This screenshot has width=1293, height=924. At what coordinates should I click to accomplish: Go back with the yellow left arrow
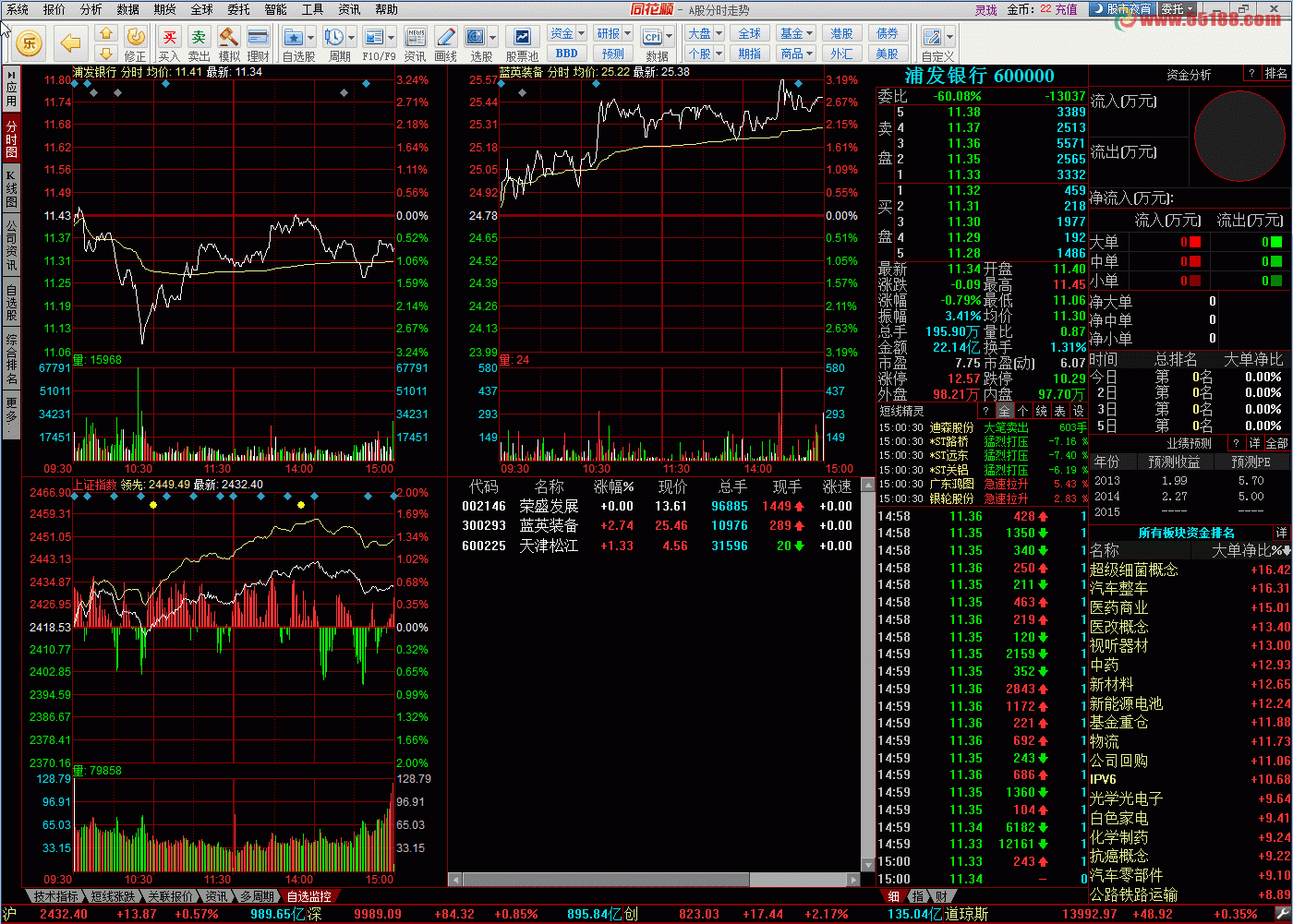pos(70,42)
